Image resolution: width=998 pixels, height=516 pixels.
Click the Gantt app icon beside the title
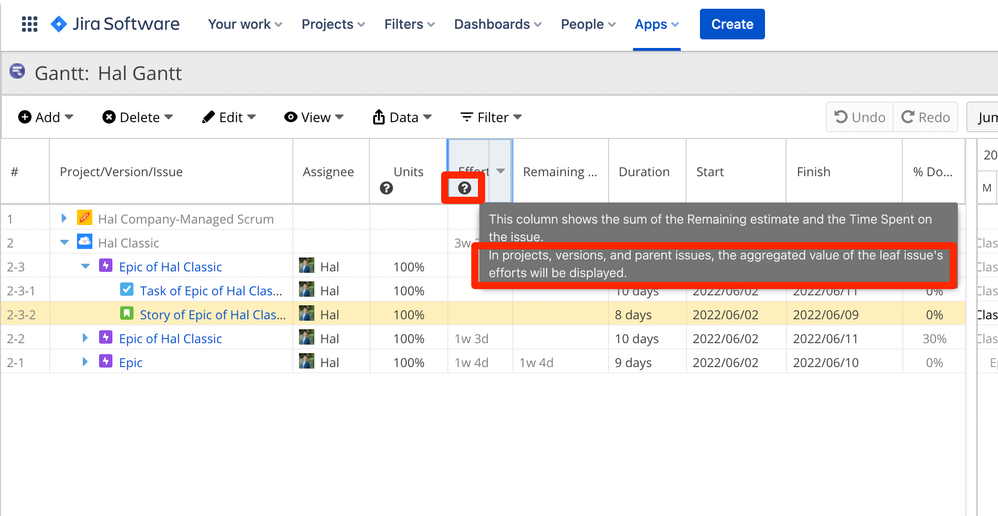[x=18, y=71]
